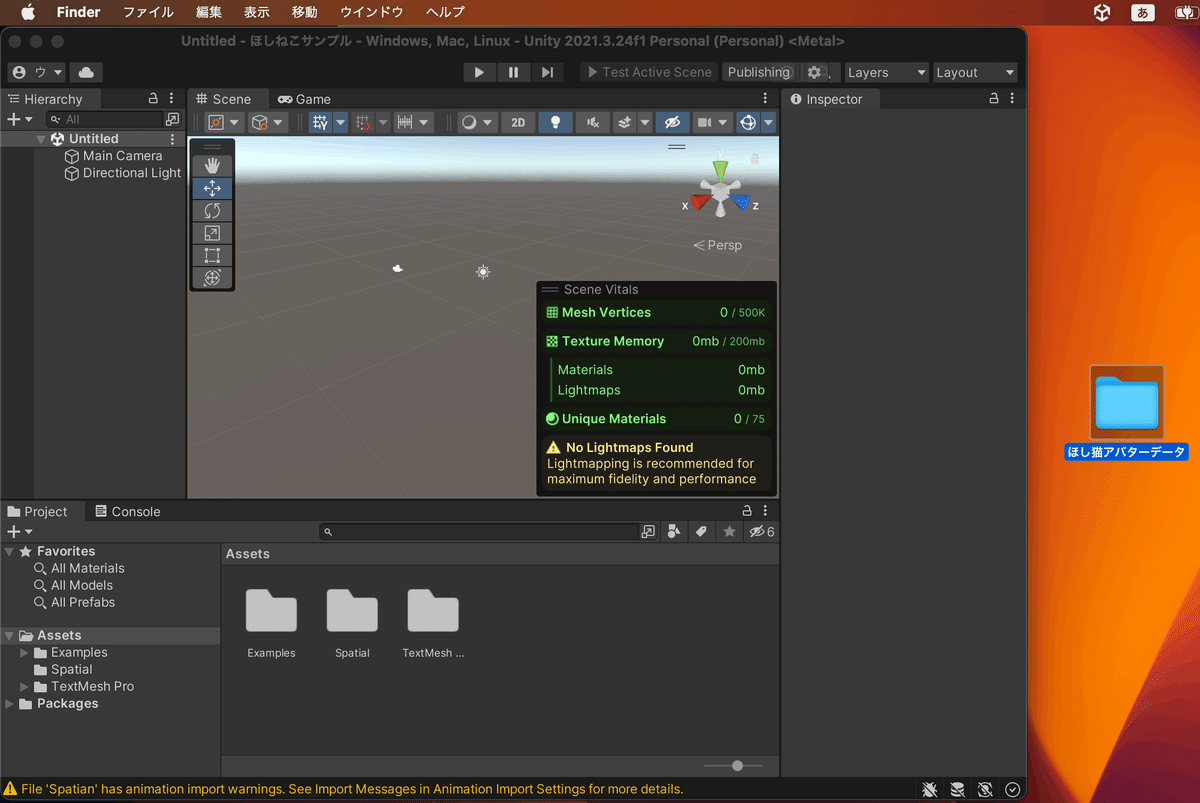Open the Layers dropdown
The image size is (1200, 803).
click(x=886, y=72)
